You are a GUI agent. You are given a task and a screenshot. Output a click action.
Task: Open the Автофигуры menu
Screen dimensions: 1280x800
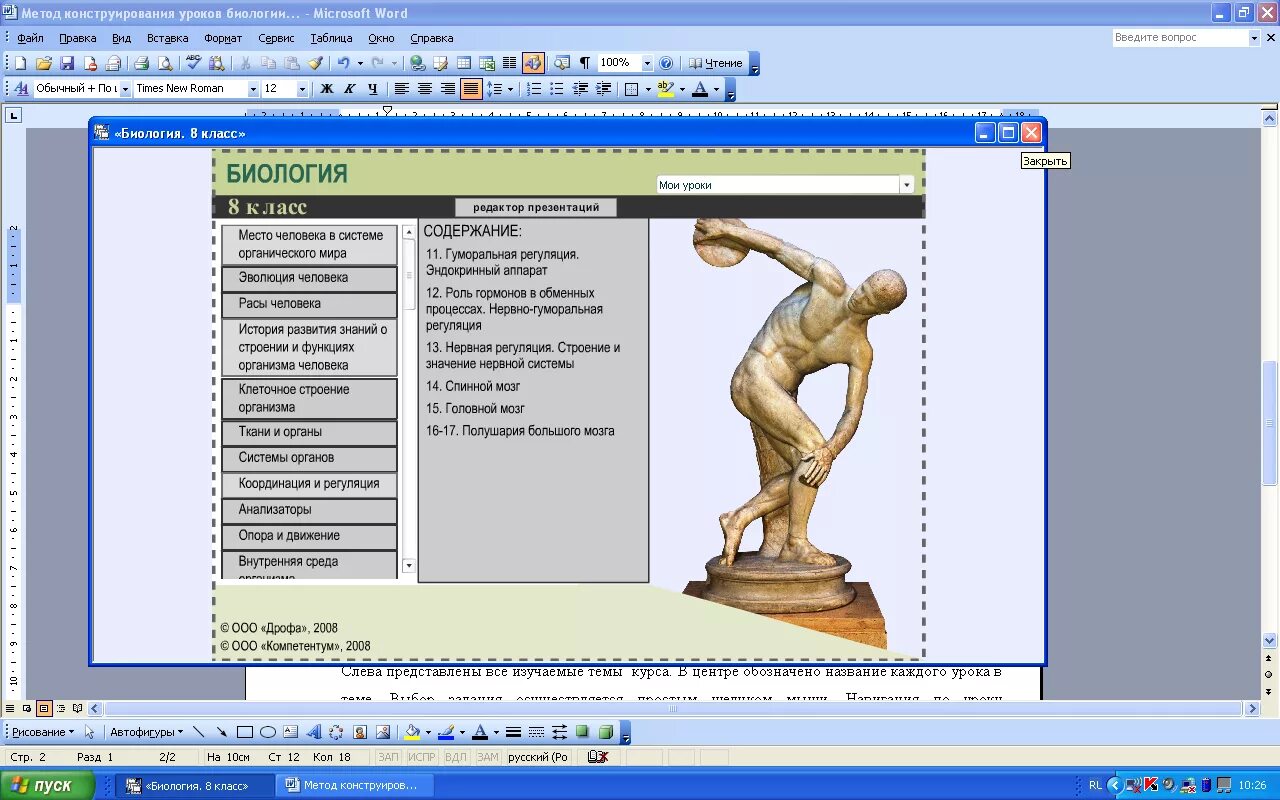144,732
